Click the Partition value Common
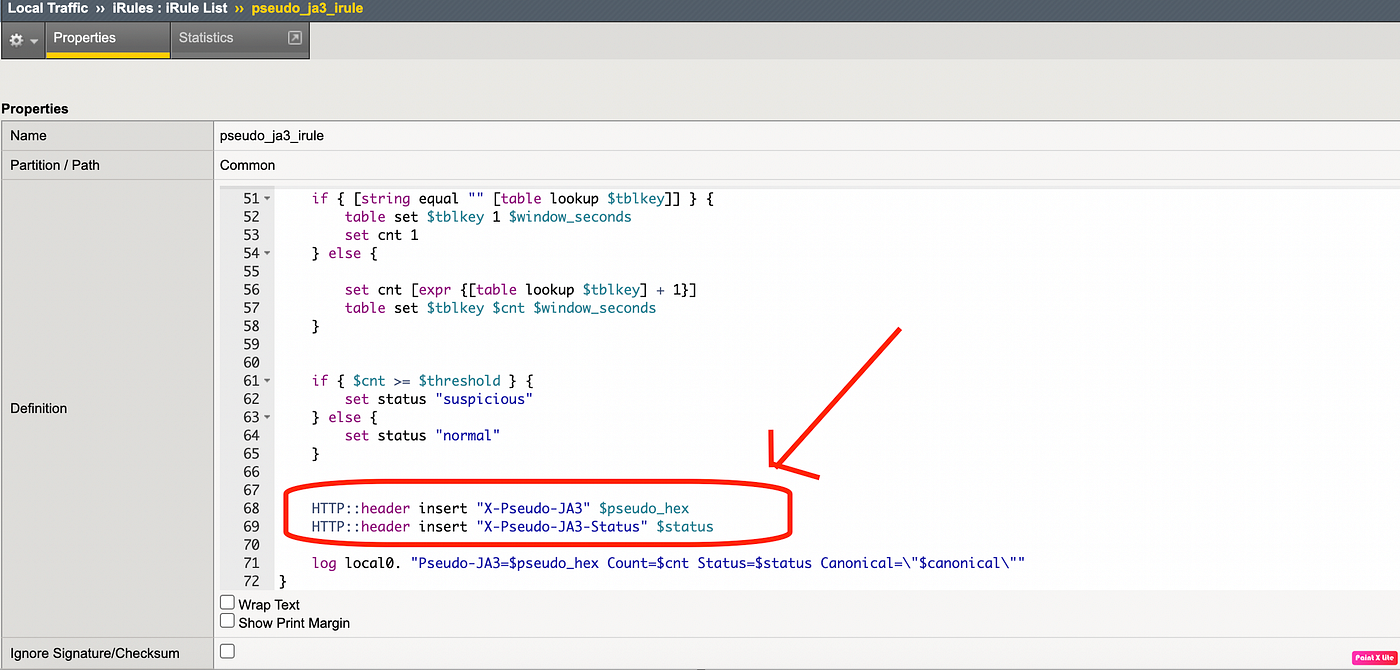Screen dimensions: 1400x670 pos(247,165)
